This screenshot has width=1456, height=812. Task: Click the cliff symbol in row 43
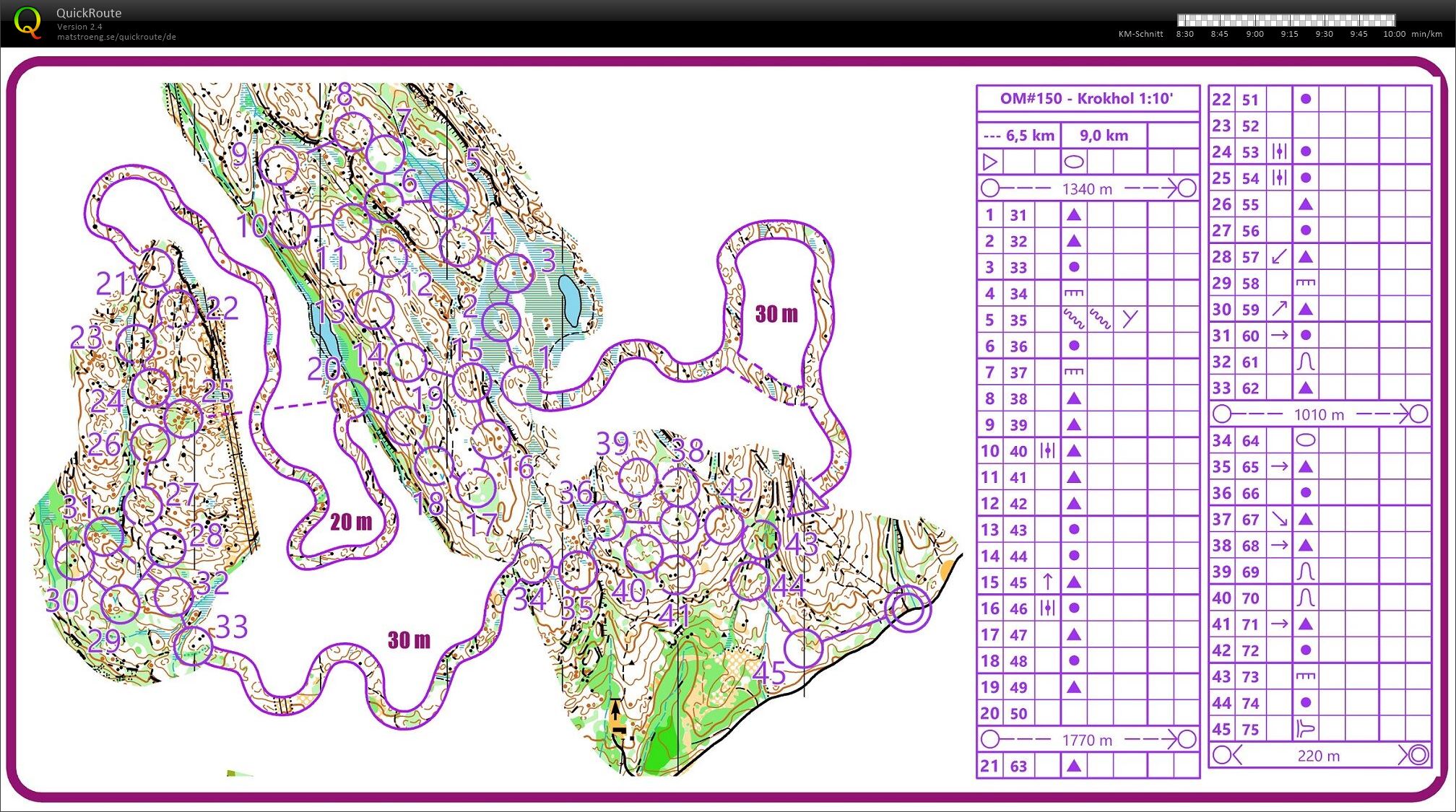coord(1306,676)
